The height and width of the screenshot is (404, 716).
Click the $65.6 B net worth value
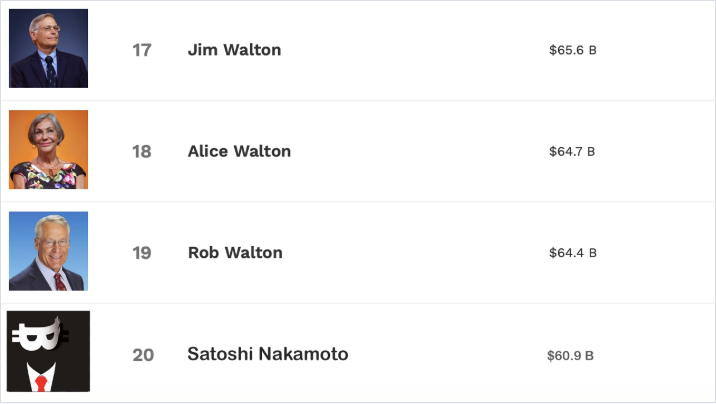[572, 50]
